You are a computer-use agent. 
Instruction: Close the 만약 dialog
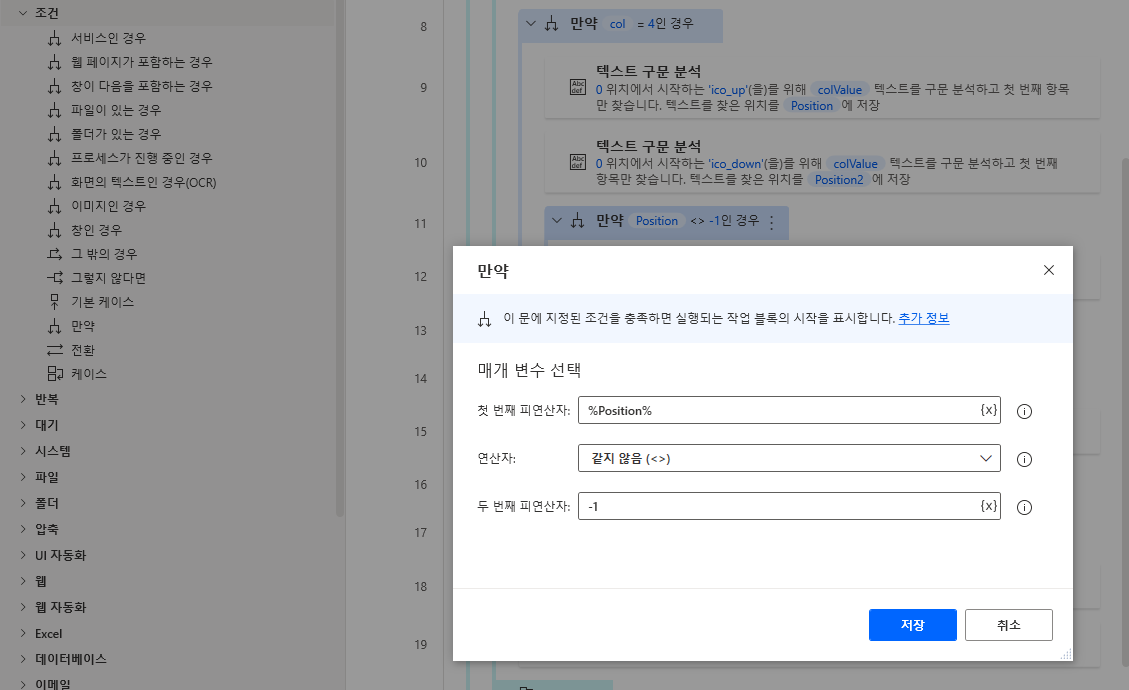1048,270
